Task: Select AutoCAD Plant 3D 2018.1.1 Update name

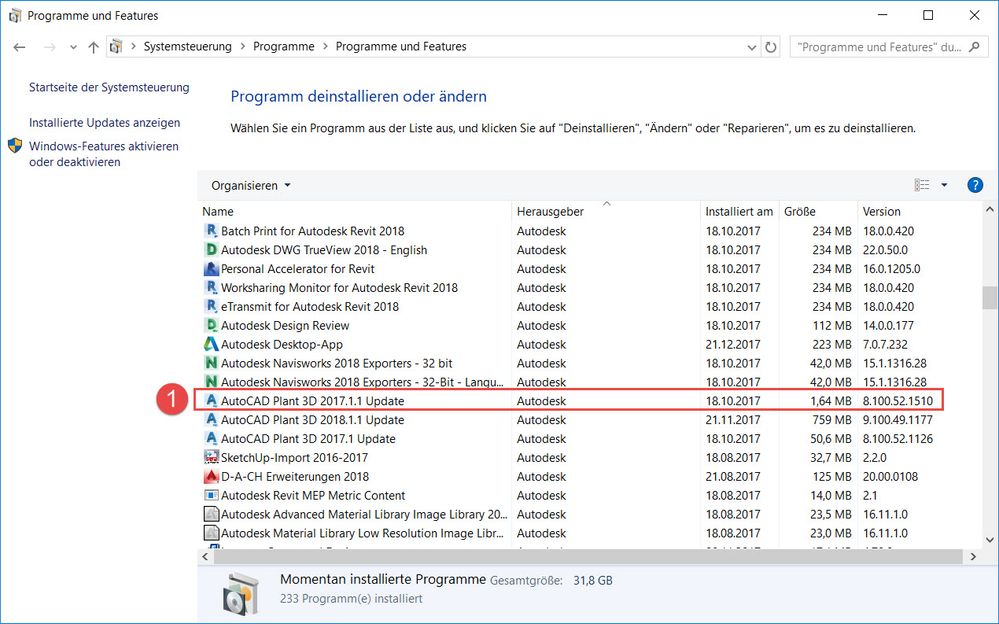Action: (312, 420)
